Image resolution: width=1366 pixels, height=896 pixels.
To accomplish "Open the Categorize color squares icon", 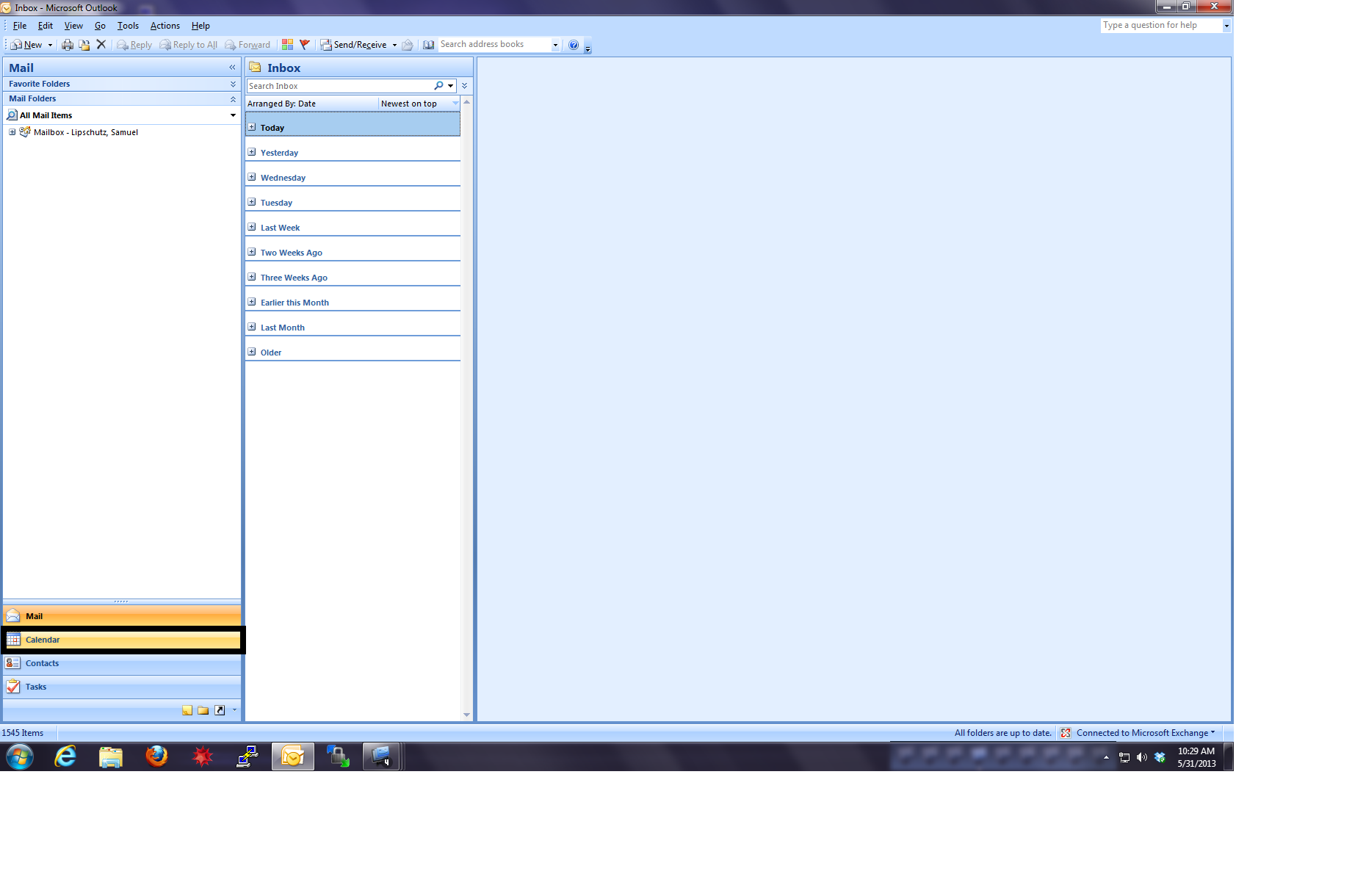I will [287, 45].
